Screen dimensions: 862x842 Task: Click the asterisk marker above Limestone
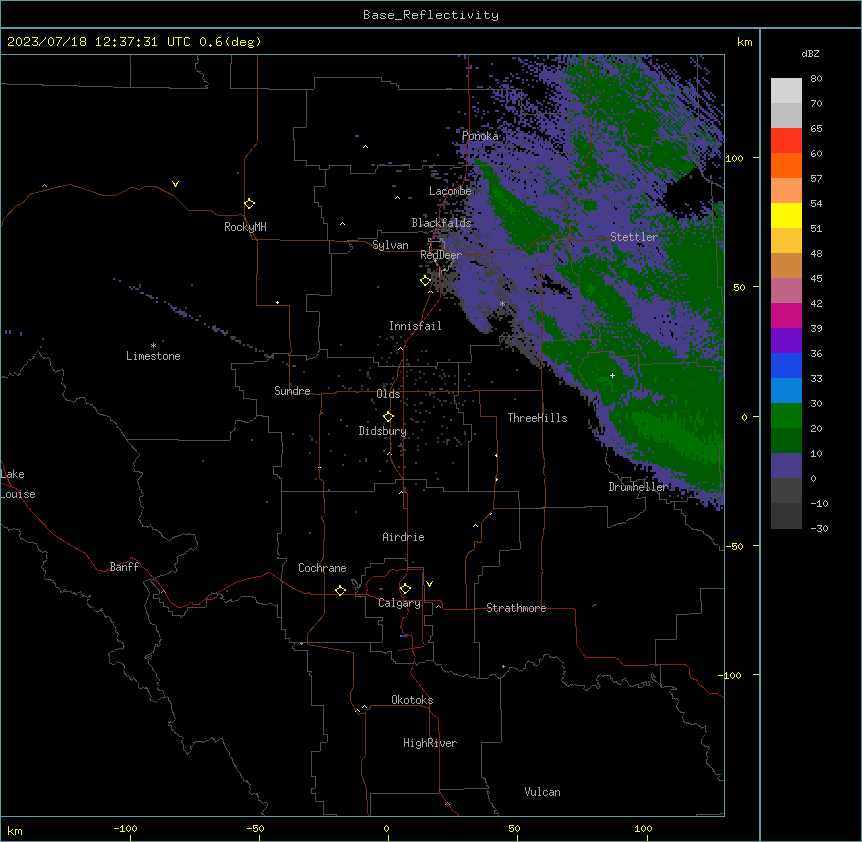tap(153, 346)
